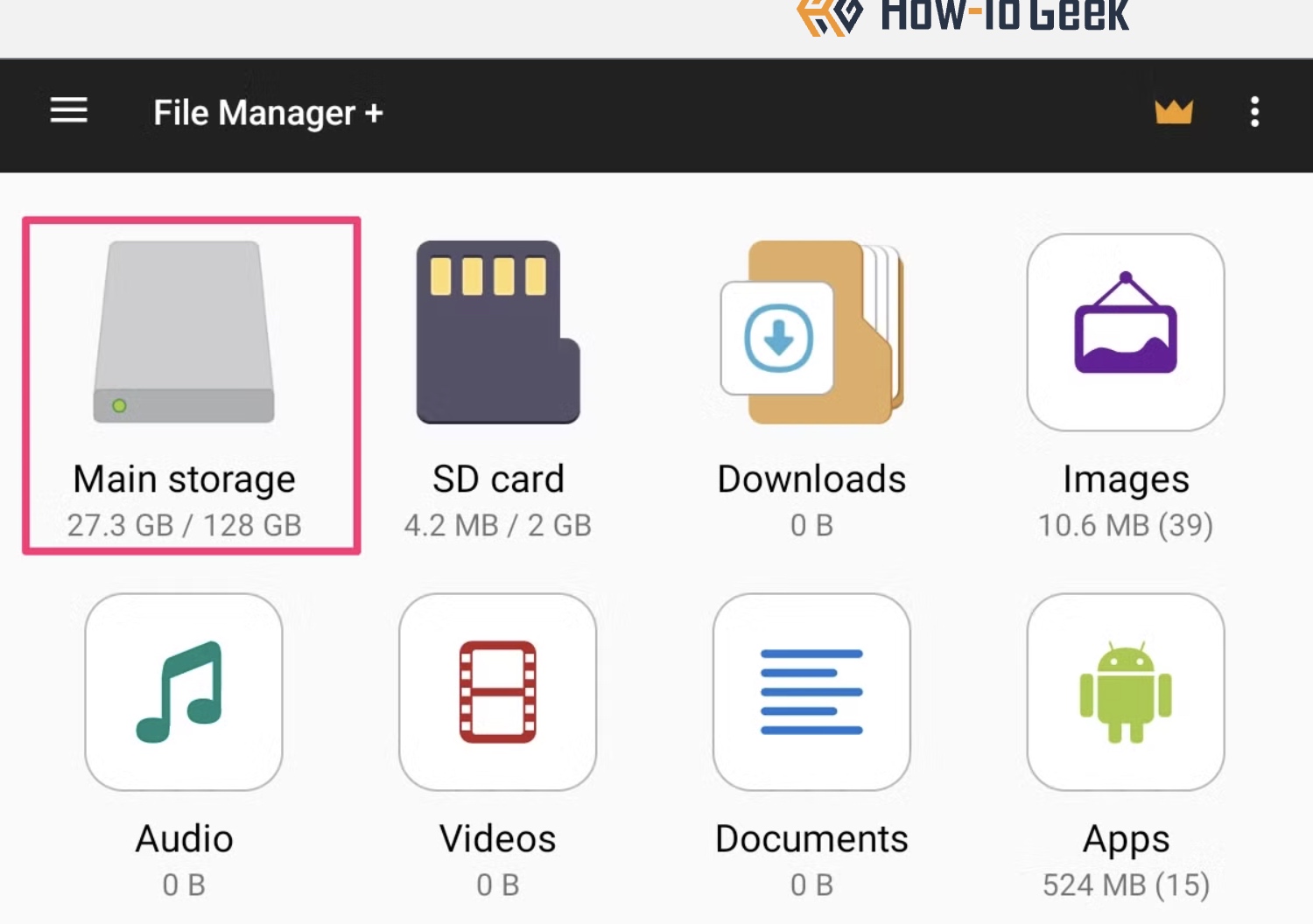The image size is (1313, 924).
Task: Open the Audio music note icon
Action: pos(184,692)
